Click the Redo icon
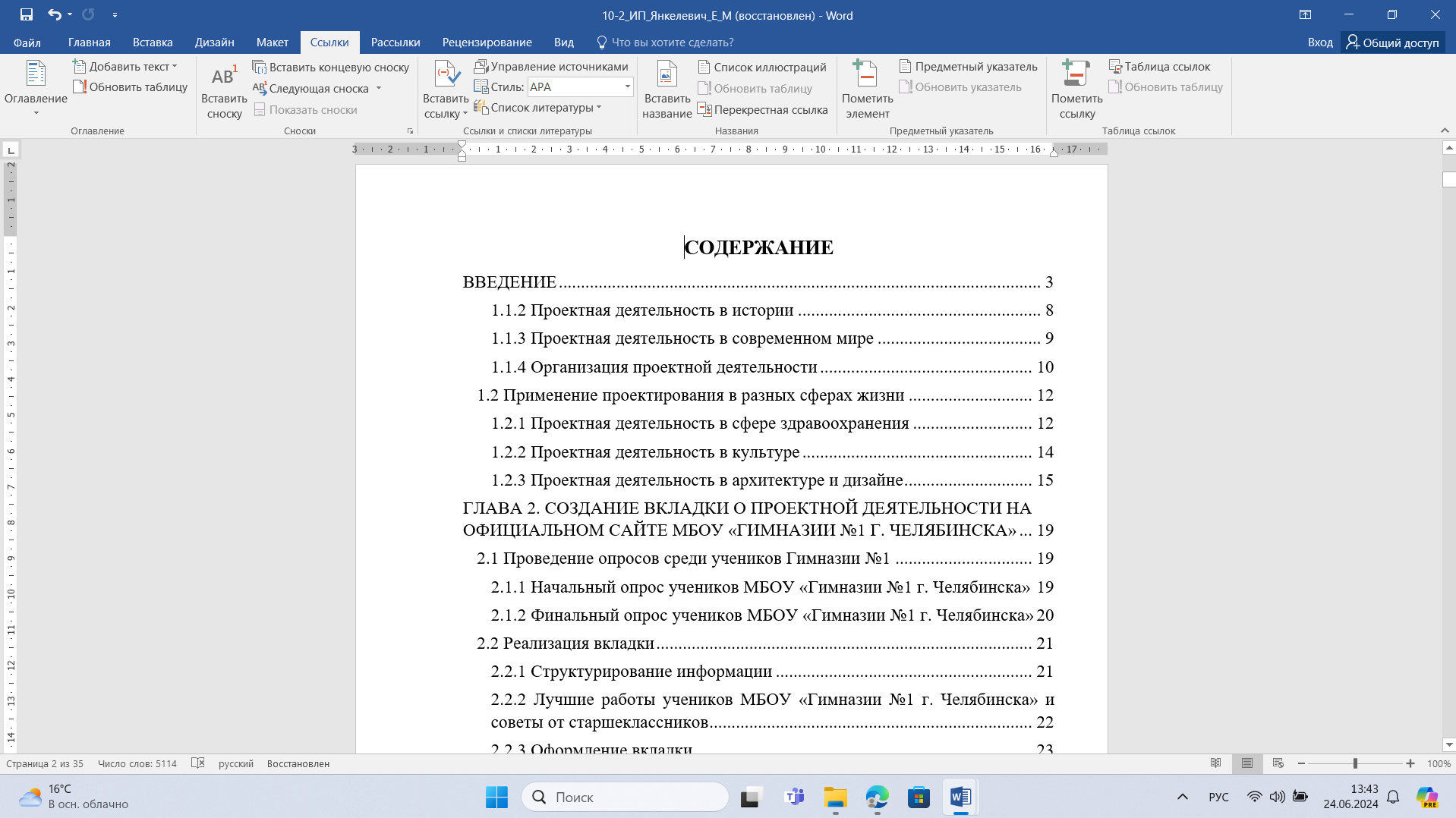This screenshot has height=818, width=1456. click(x=88, y=14)
